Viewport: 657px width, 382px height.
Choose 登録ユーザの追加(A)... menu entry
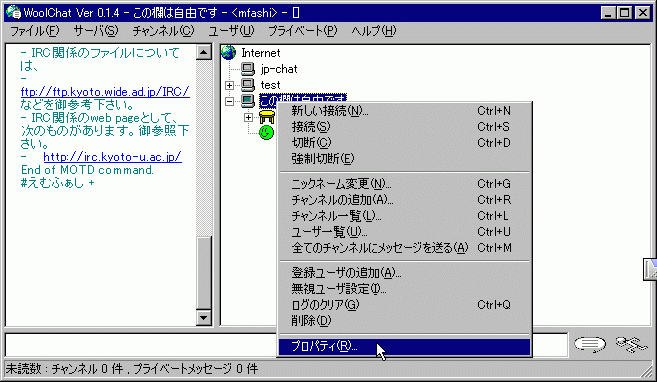404,273
